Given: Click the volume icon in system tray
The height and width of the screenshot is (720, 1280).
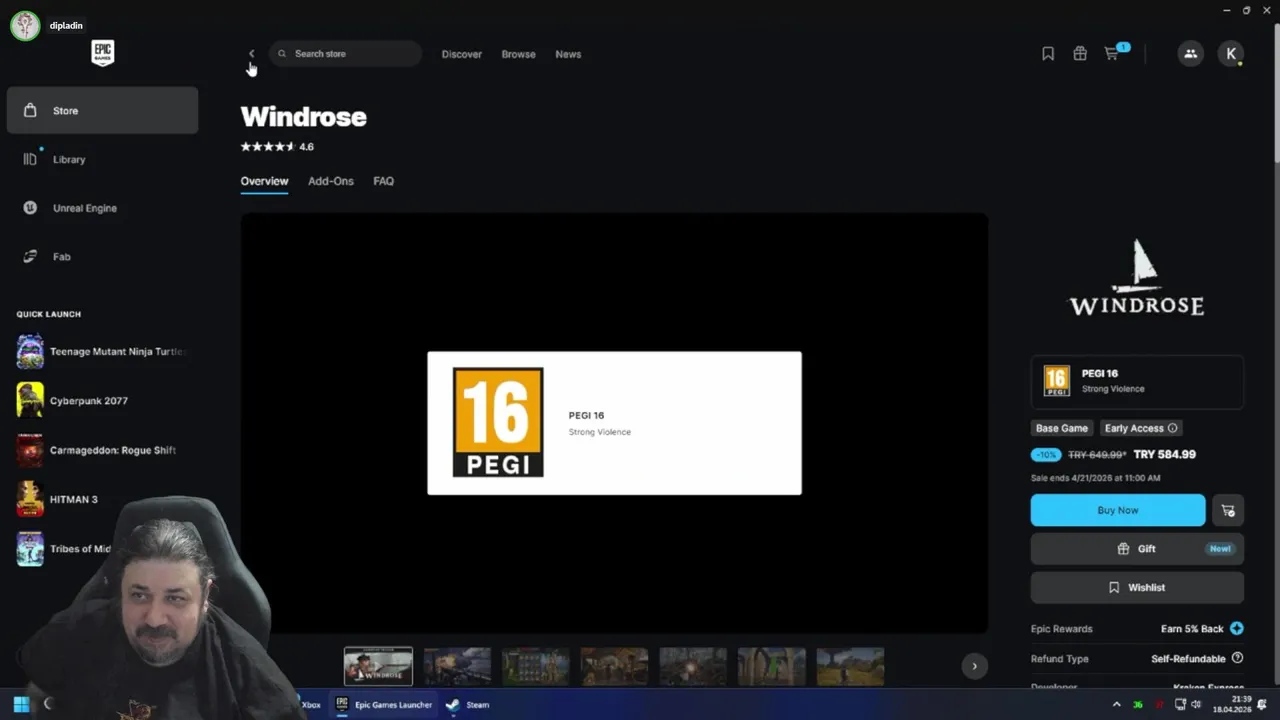Looking at the screenshot, I should [1196, 705].
